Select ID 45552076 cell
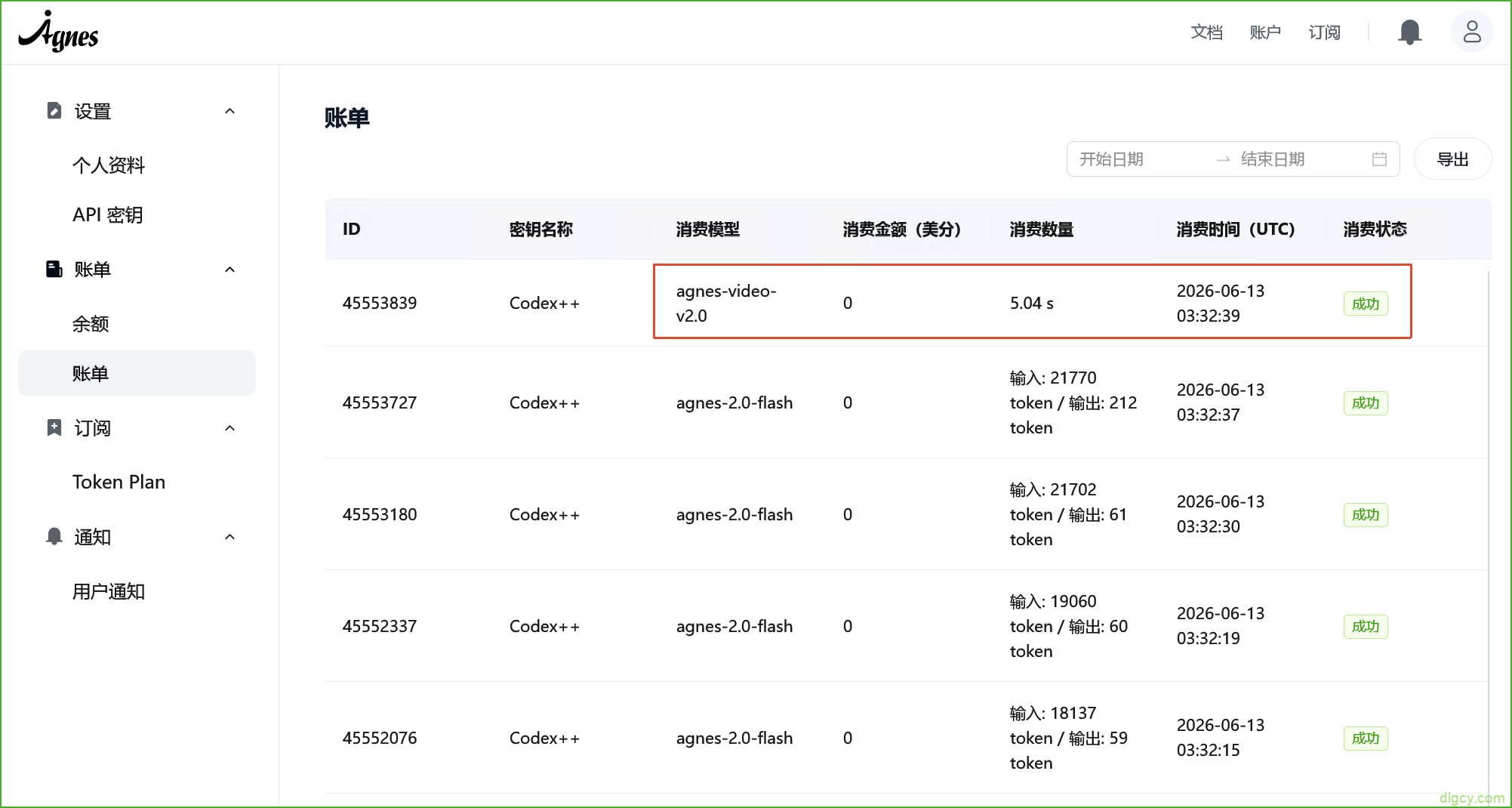This screenshot has height=808, width=1512. (380, 738)
